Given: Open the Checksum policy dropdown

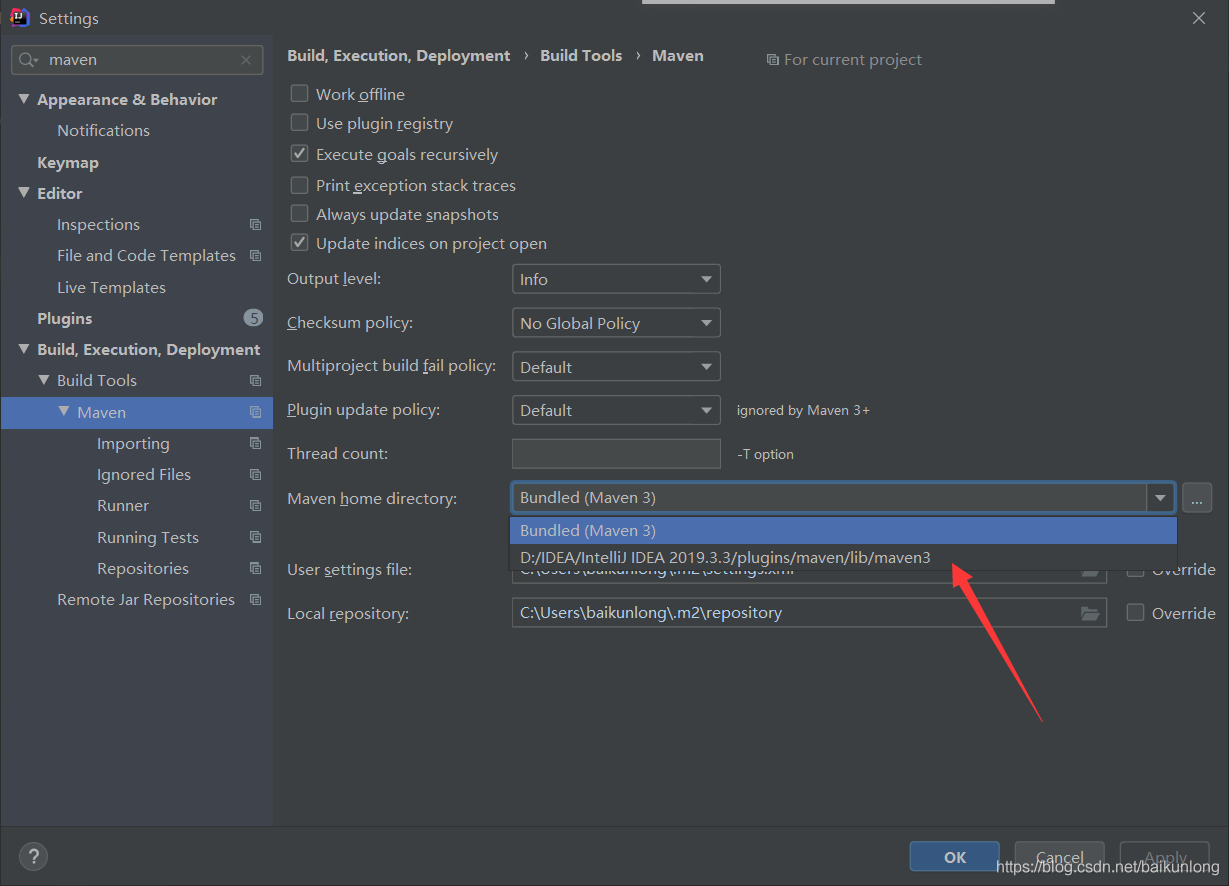Looking at the screenshot, I should tap(615, 323).
